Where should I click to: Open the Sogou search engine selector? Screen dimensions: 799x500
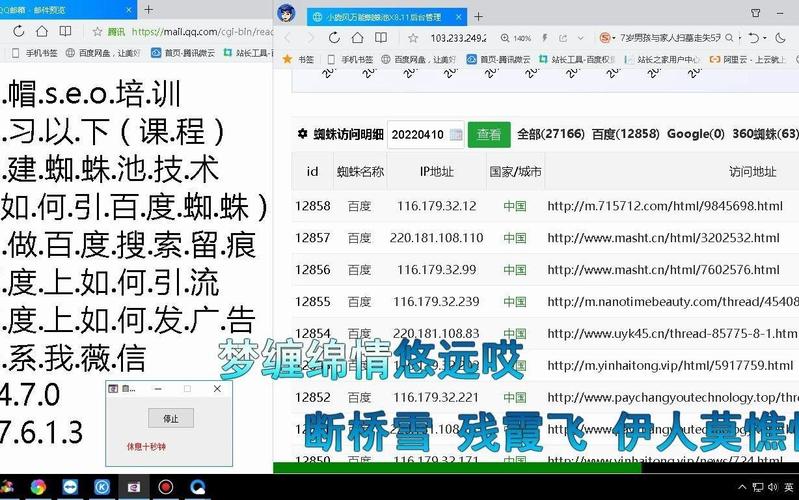pos(607,38)
